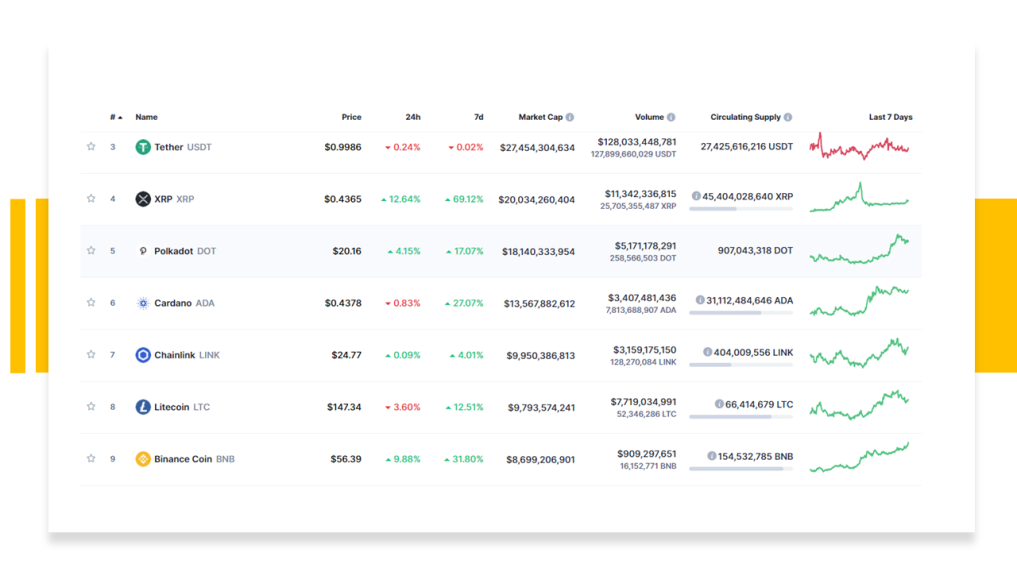Click XRP circulating supply progress bar

click(741, 209)
